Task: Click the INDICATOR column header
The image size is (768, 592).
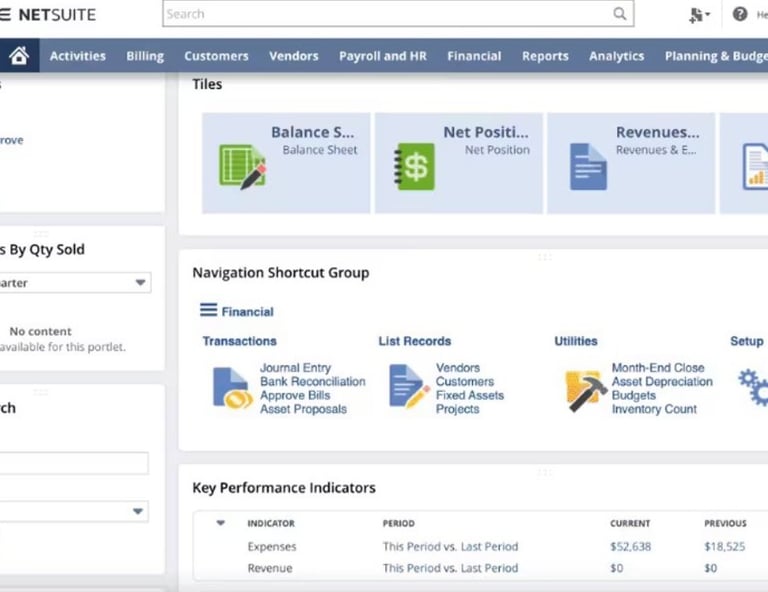Action: tap(271, 523)
